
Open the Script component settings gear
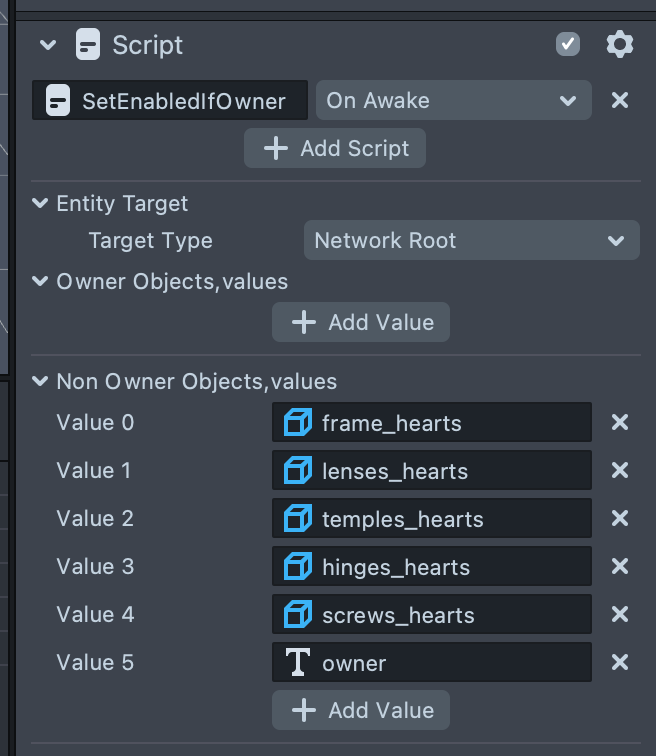click(620, 44)
